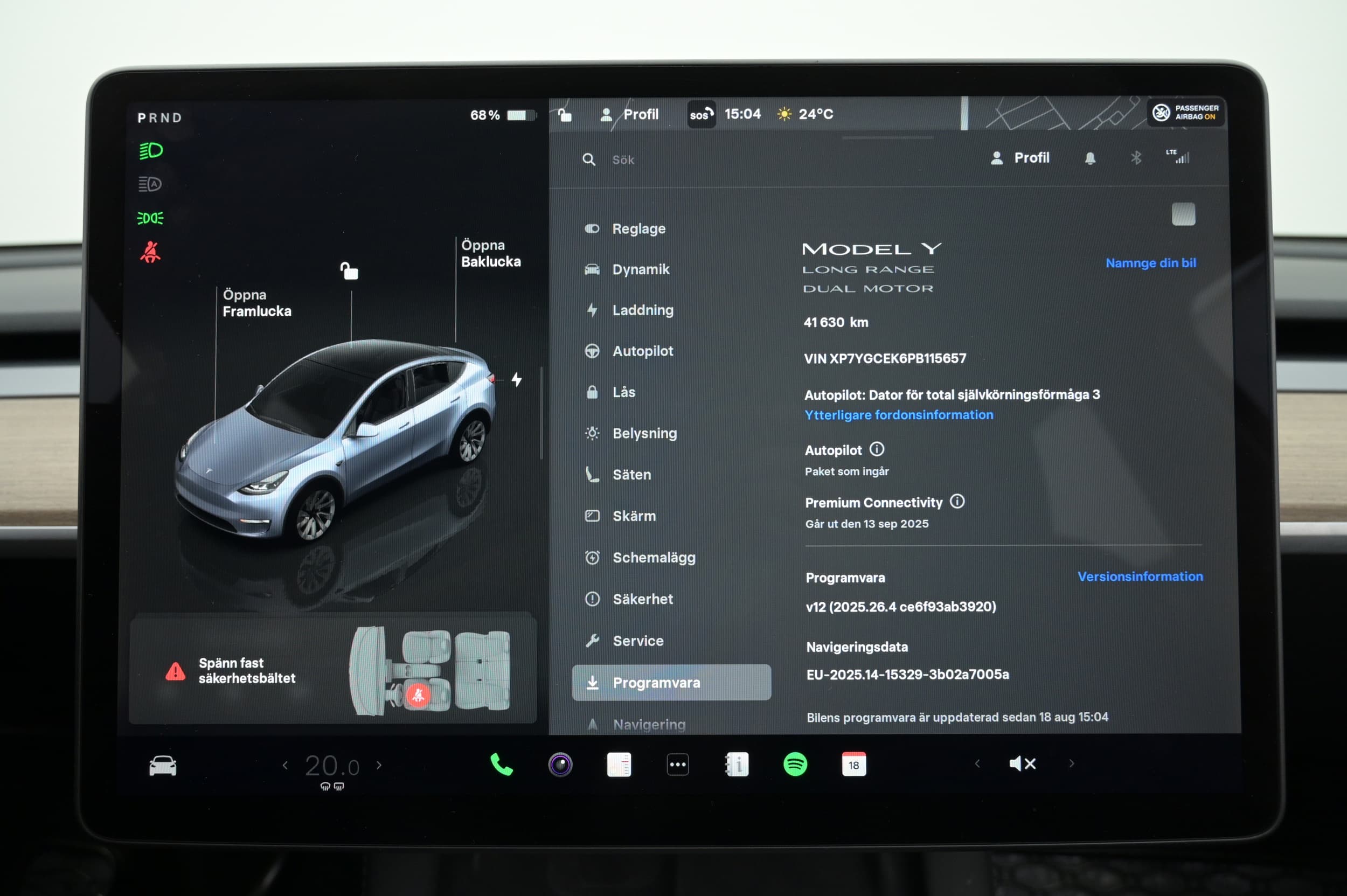Tap navigation data EU-2025.14-15329-3b02a7005a

907,674
